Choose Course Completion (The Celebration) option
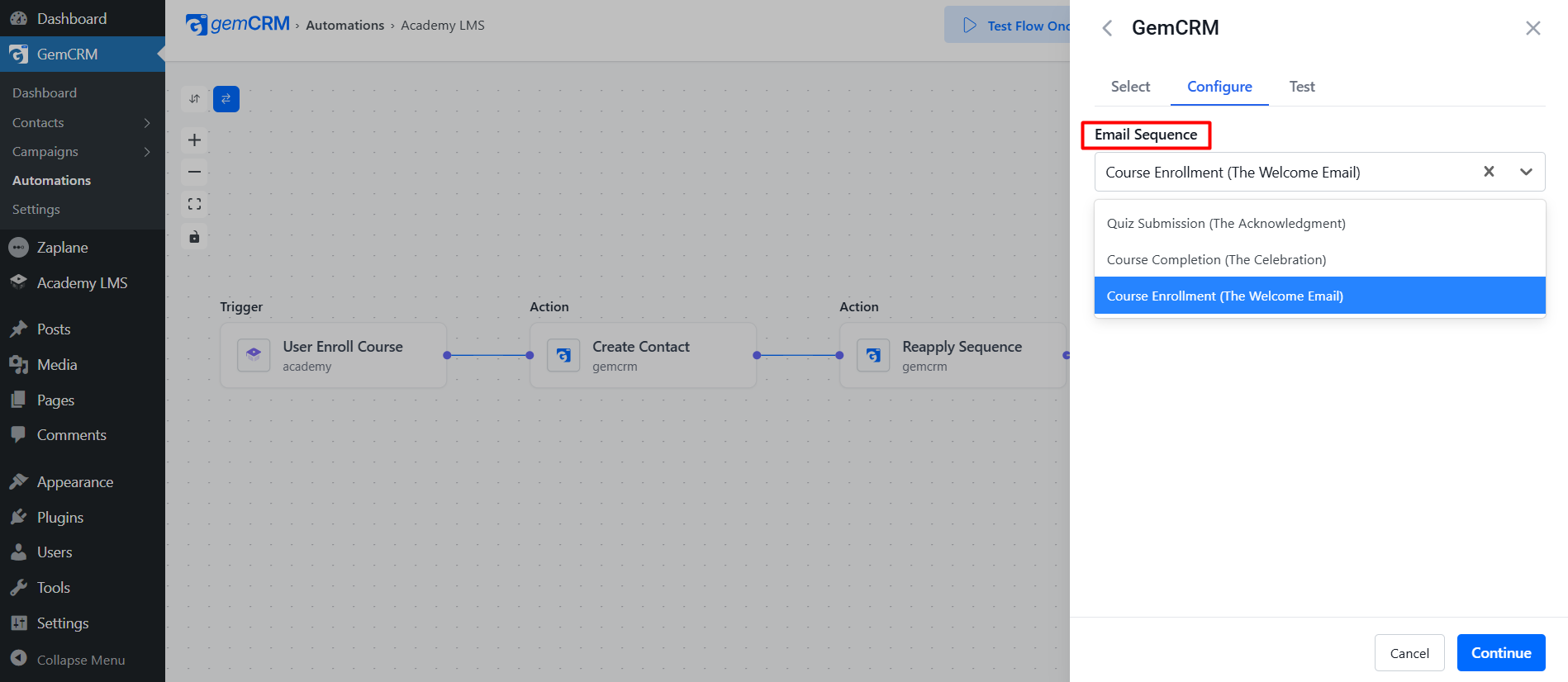The height and width of the screenshot is (682, 1568). 1319,260
